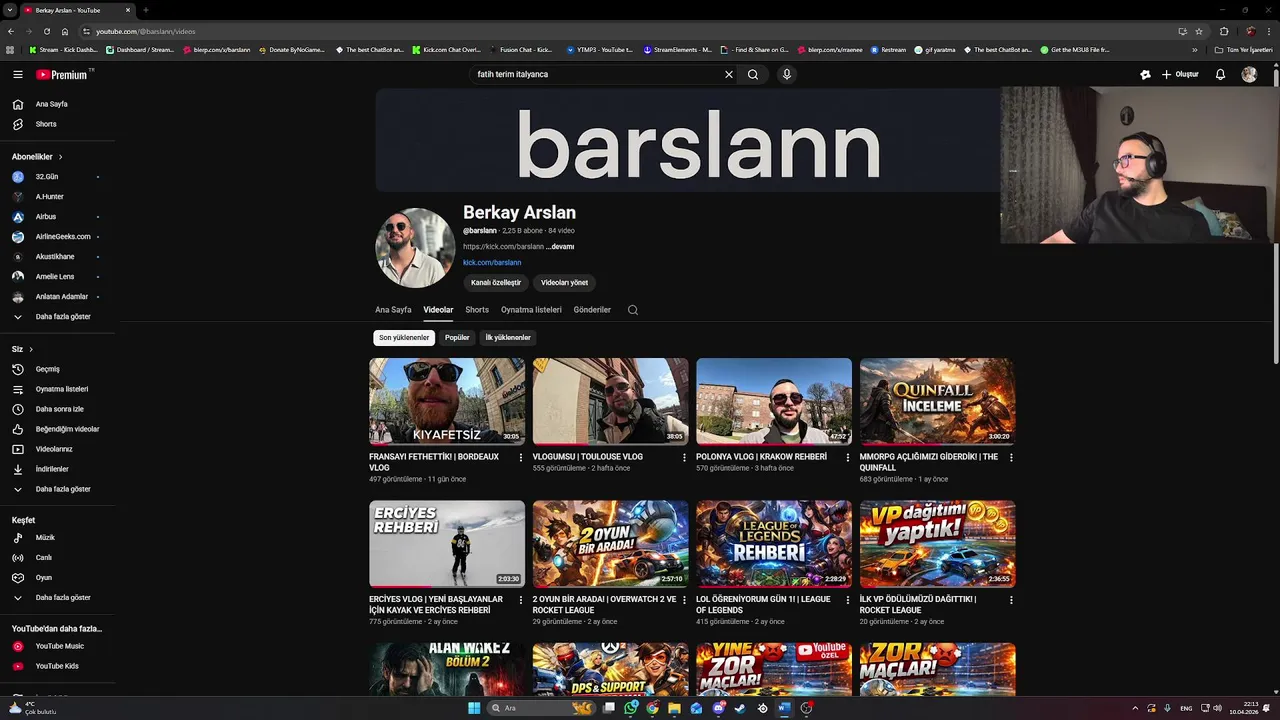This screenshot has width=1280, height=720.
Task: Open LOL ÖĞRENİYORUM GÜN 1 video title
Action: (763, 604)
